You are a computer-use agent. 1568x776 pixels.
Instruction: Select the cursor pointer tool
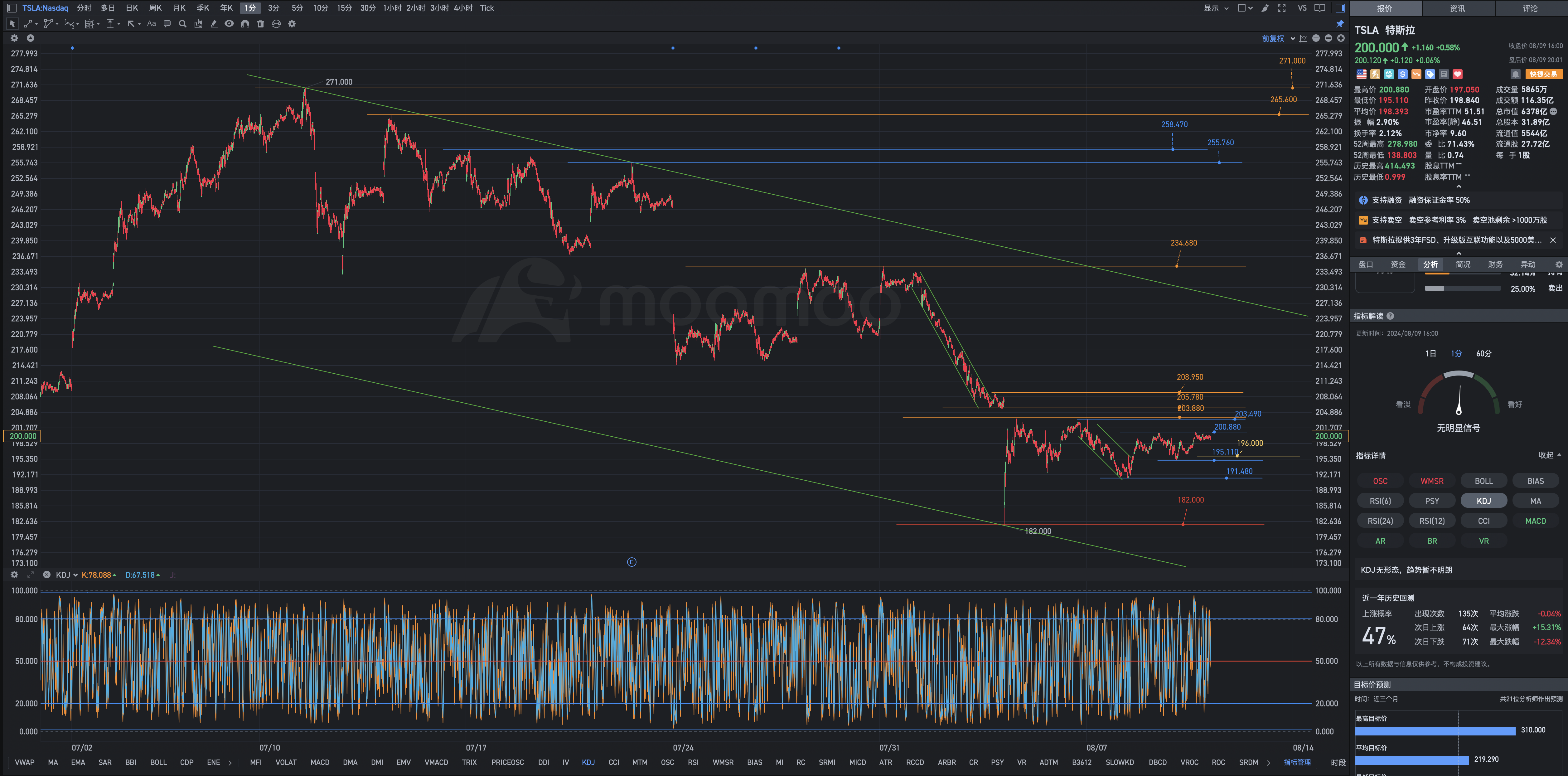point(12,24)
